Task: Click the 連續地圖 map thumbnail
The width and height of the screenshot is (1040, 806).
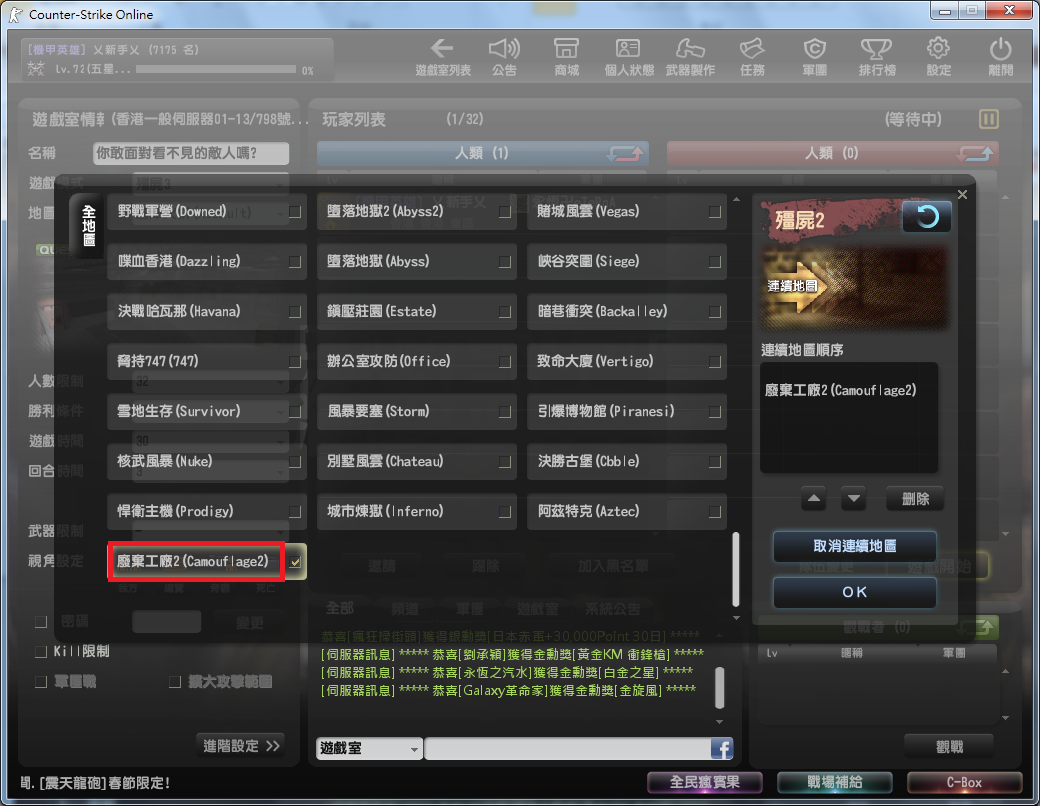Action: 854,287
